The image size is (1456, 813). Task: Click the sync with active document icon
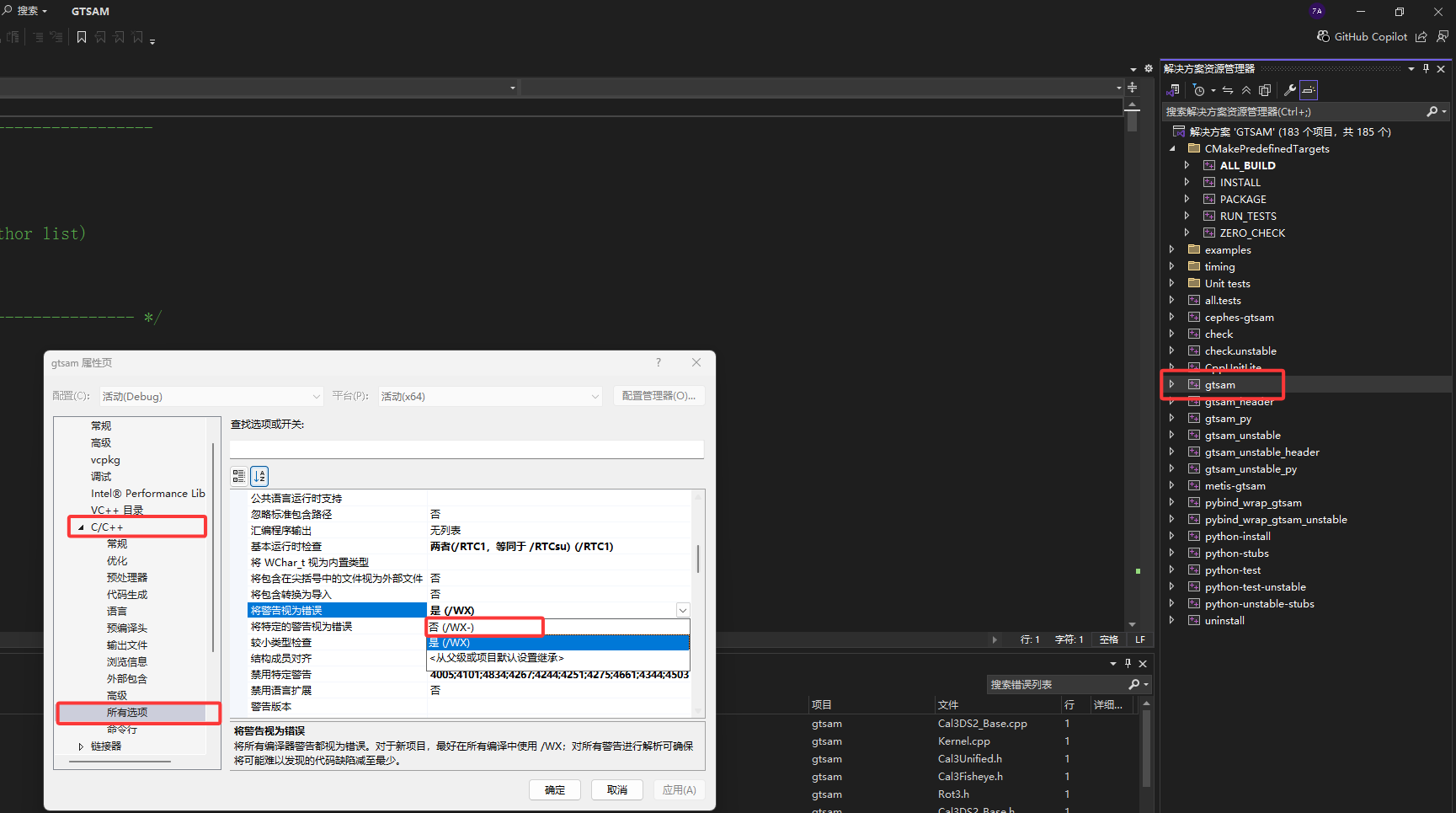pos(1228,90)
